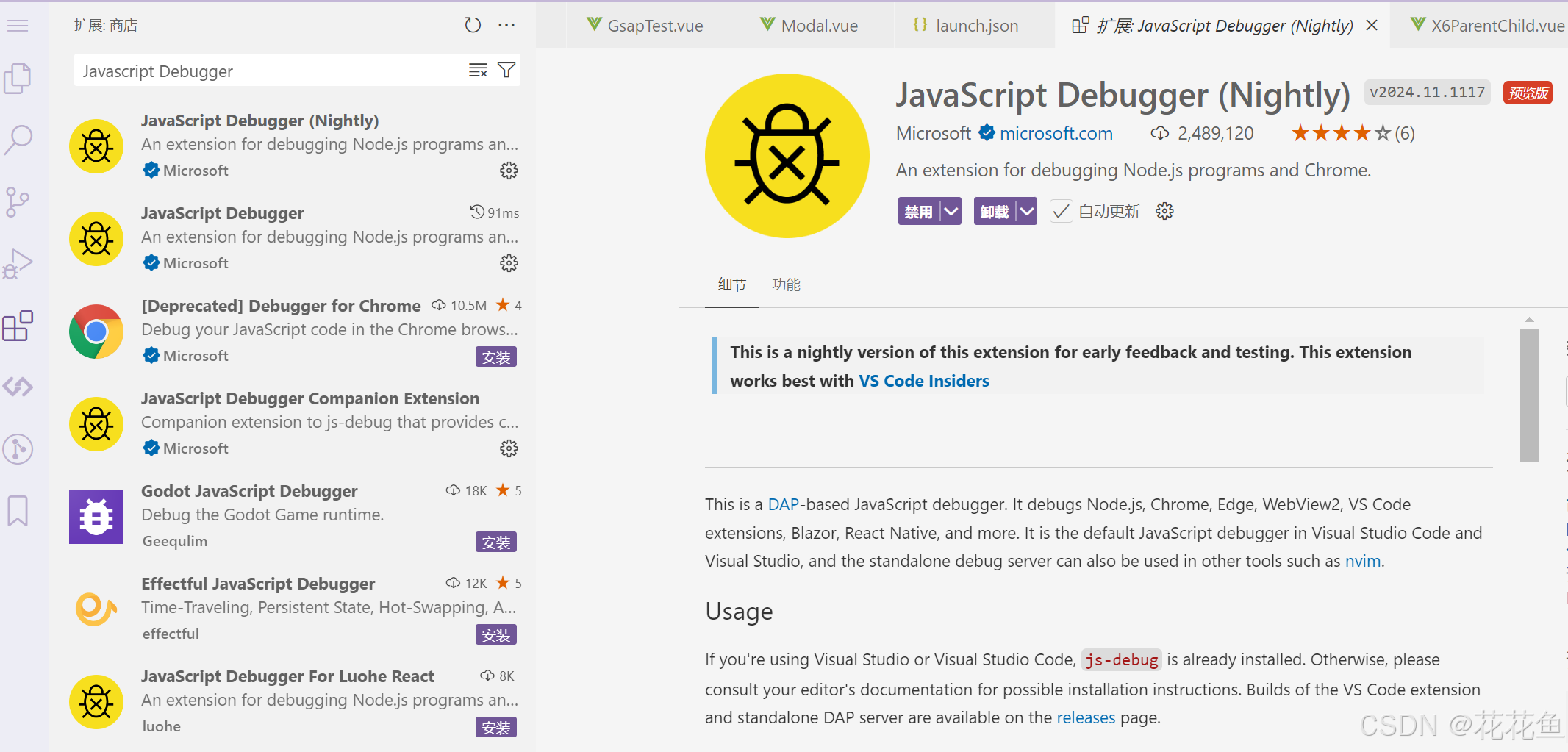Click the Debugger for Chrome icon
This screenshot has height=752, width=1568.
pos(96,332)
